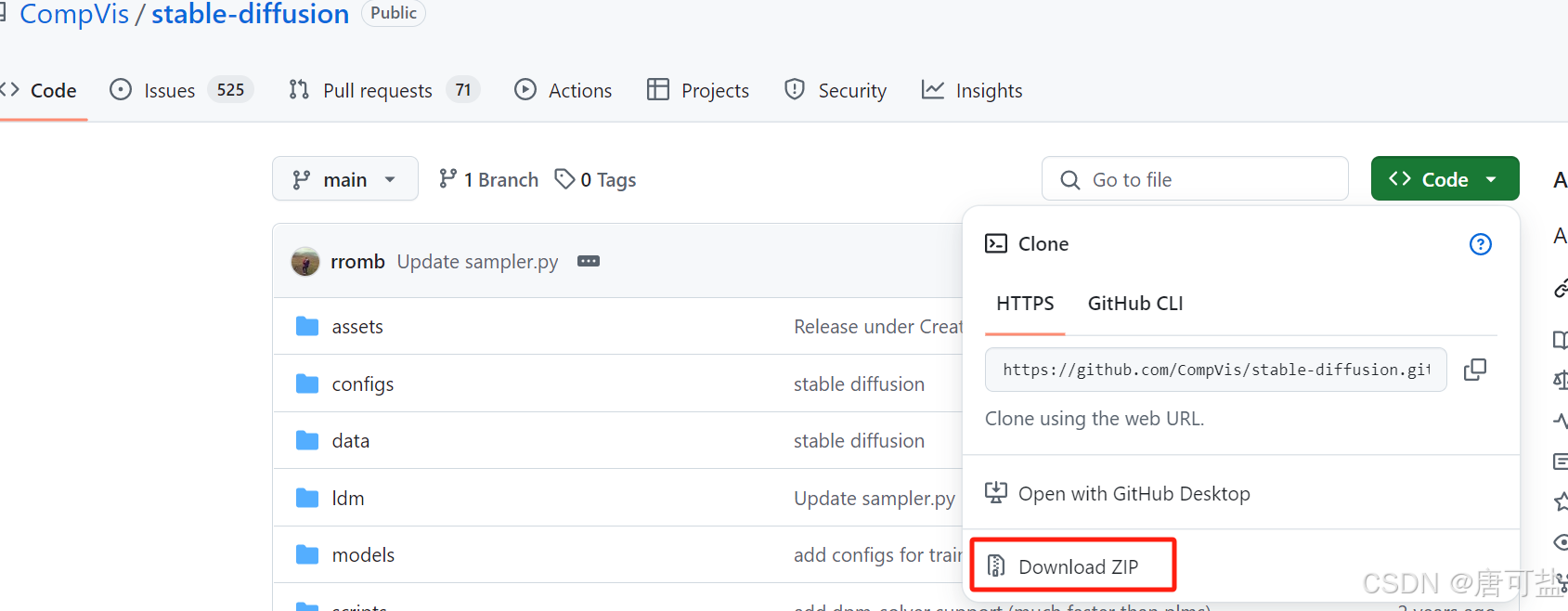Switch to the Actions tab
This screenshot has width=1568, height=611.
[x=563, y=90]
